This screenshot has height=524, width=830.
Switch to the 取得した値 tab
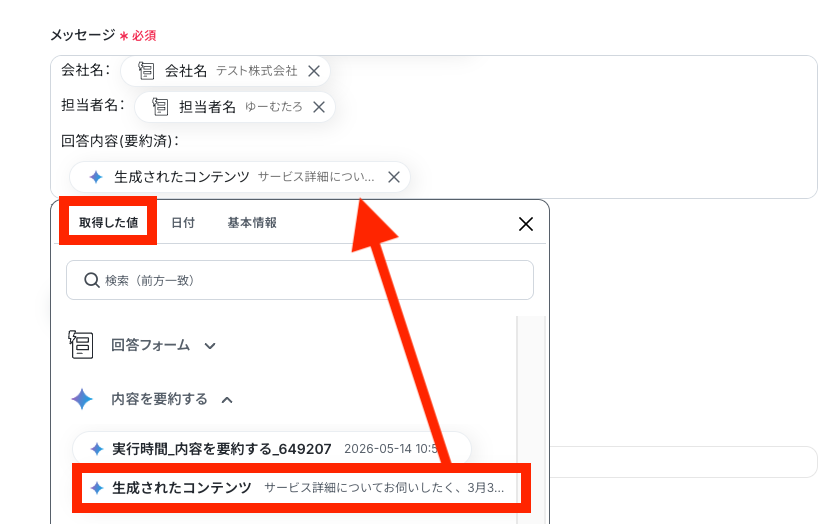pos(109,222)
